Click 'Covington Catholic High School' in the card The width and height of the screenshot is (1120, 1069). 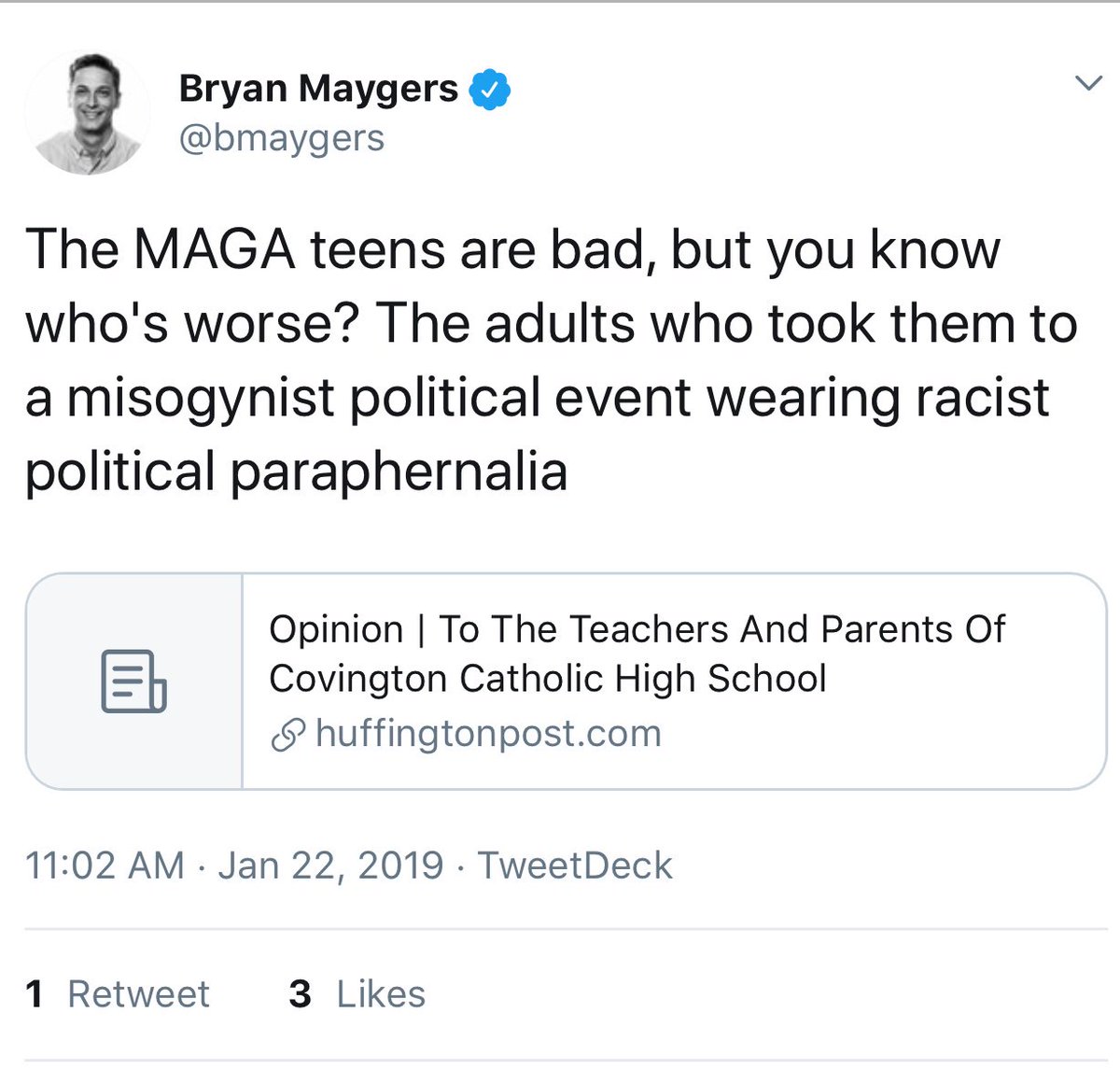548,679
